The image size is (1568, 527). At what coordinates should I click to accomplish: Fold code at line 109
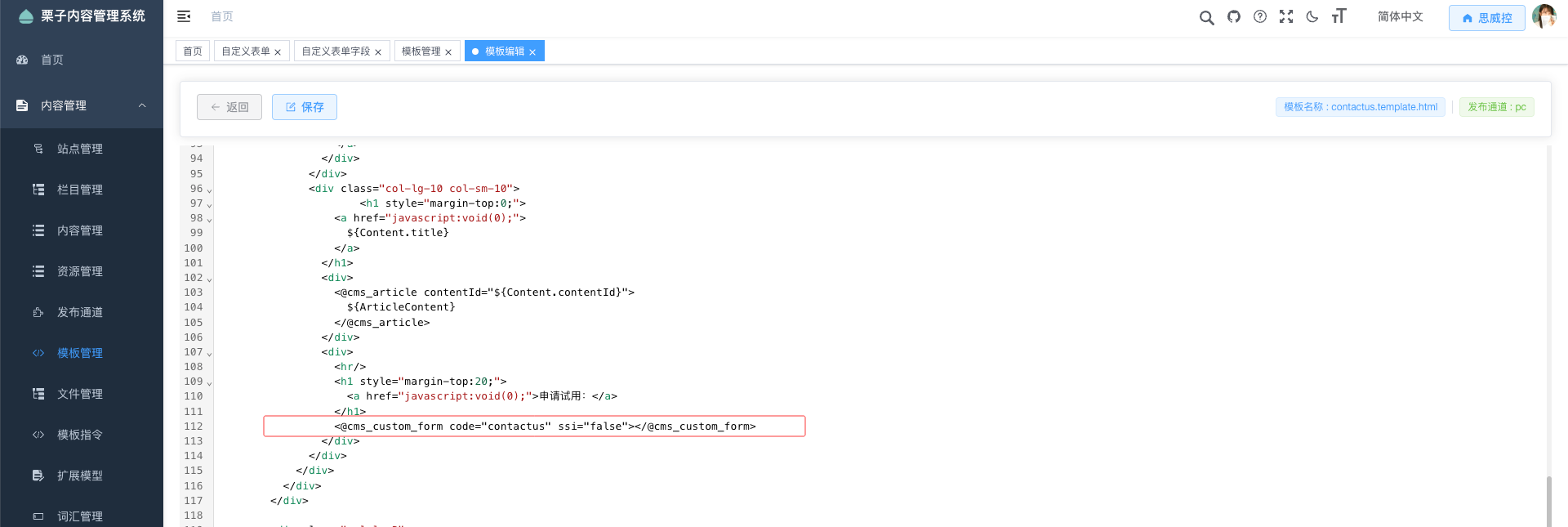(x=209, y=382)
